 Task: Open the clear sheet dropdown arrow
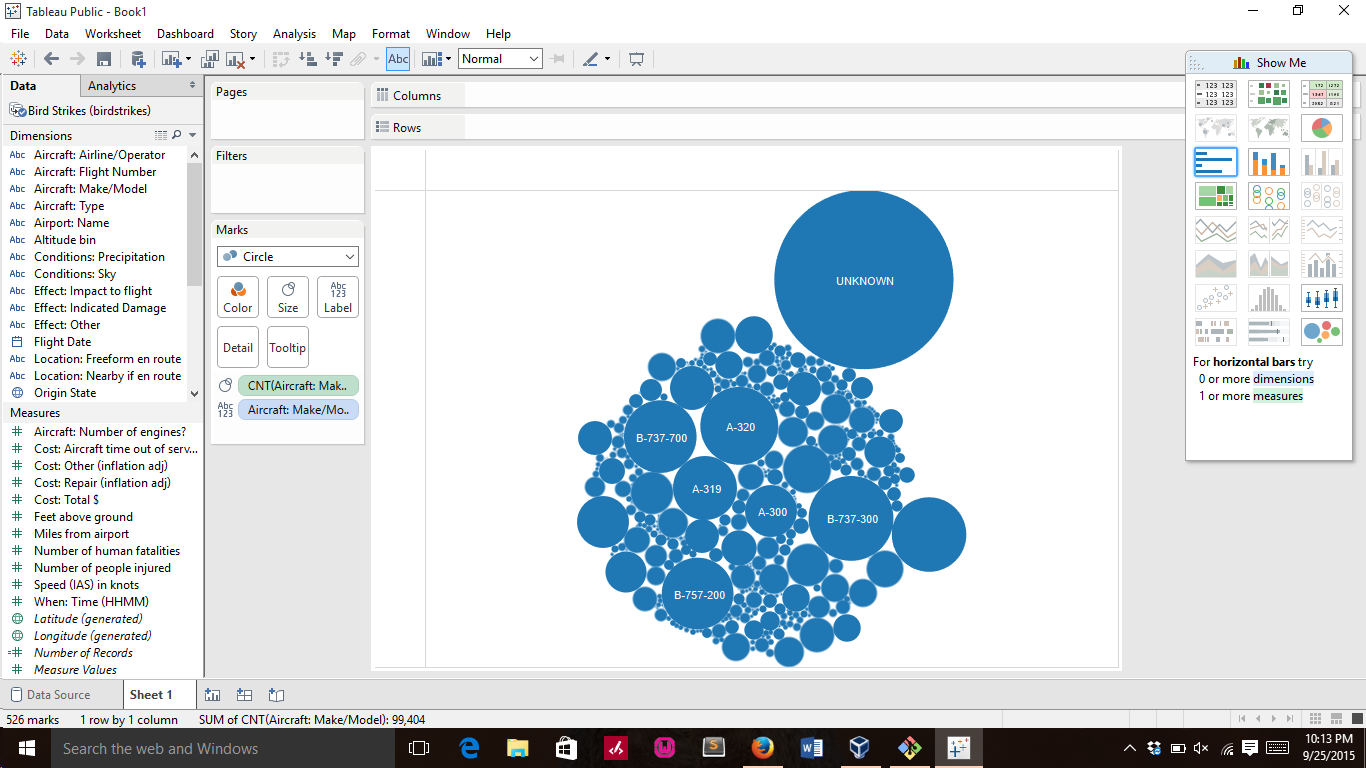point(252,59)
